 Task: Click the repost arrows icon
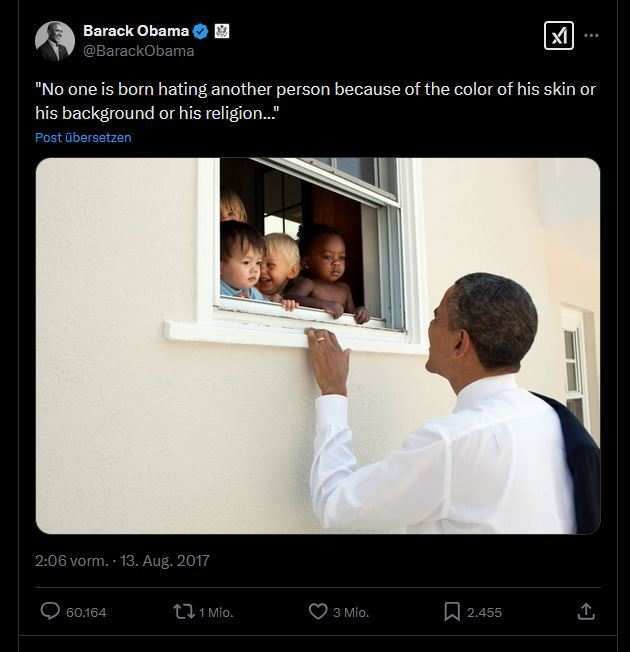[184, 611]
